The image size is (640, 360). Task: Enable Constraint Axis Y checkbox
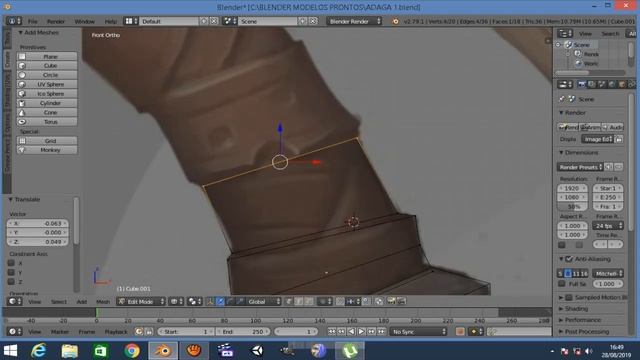(x=11, y=272)
